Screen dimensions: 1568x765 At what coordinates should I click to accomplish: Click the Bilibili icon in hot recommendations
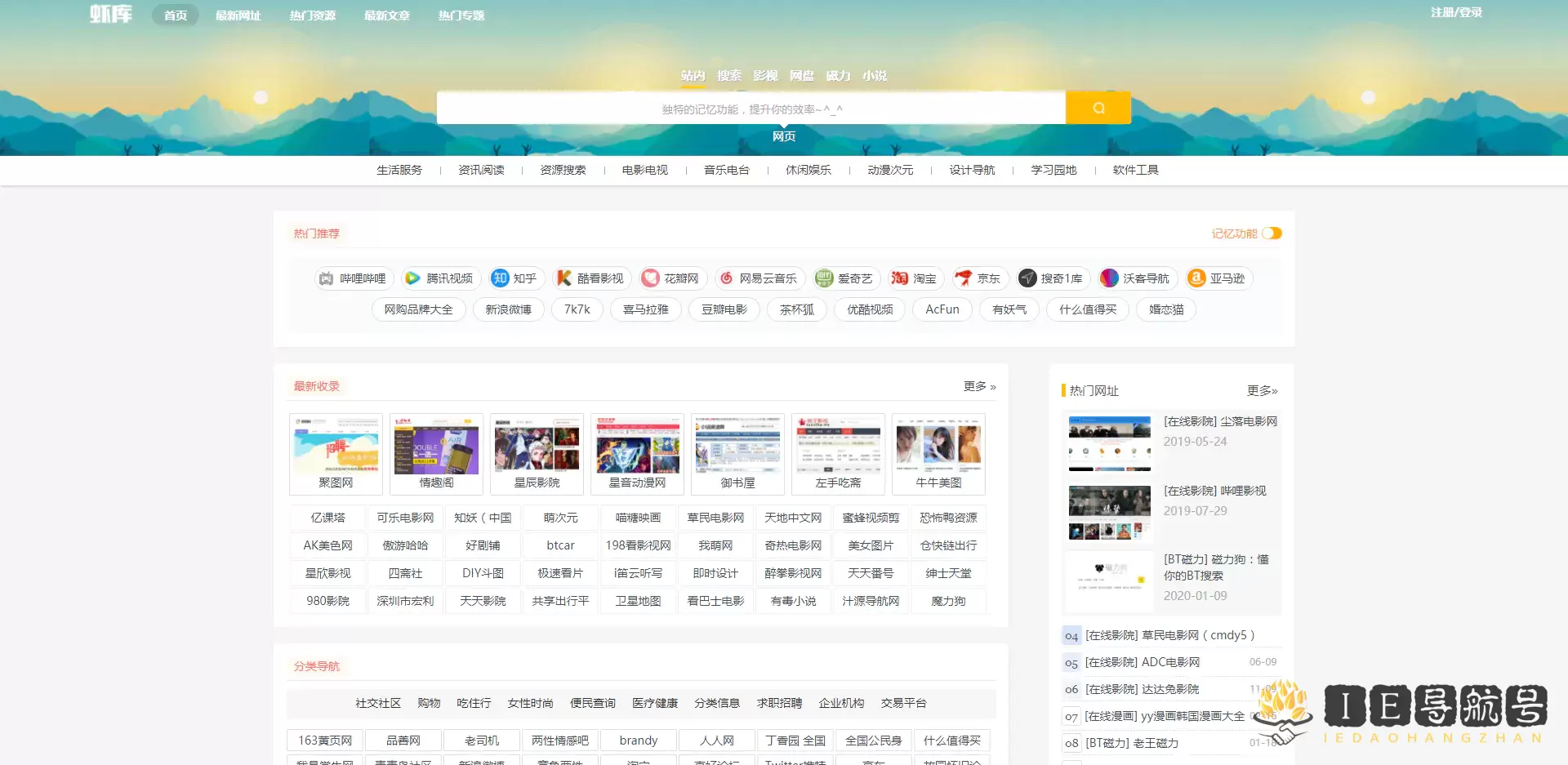pos(325,278)
